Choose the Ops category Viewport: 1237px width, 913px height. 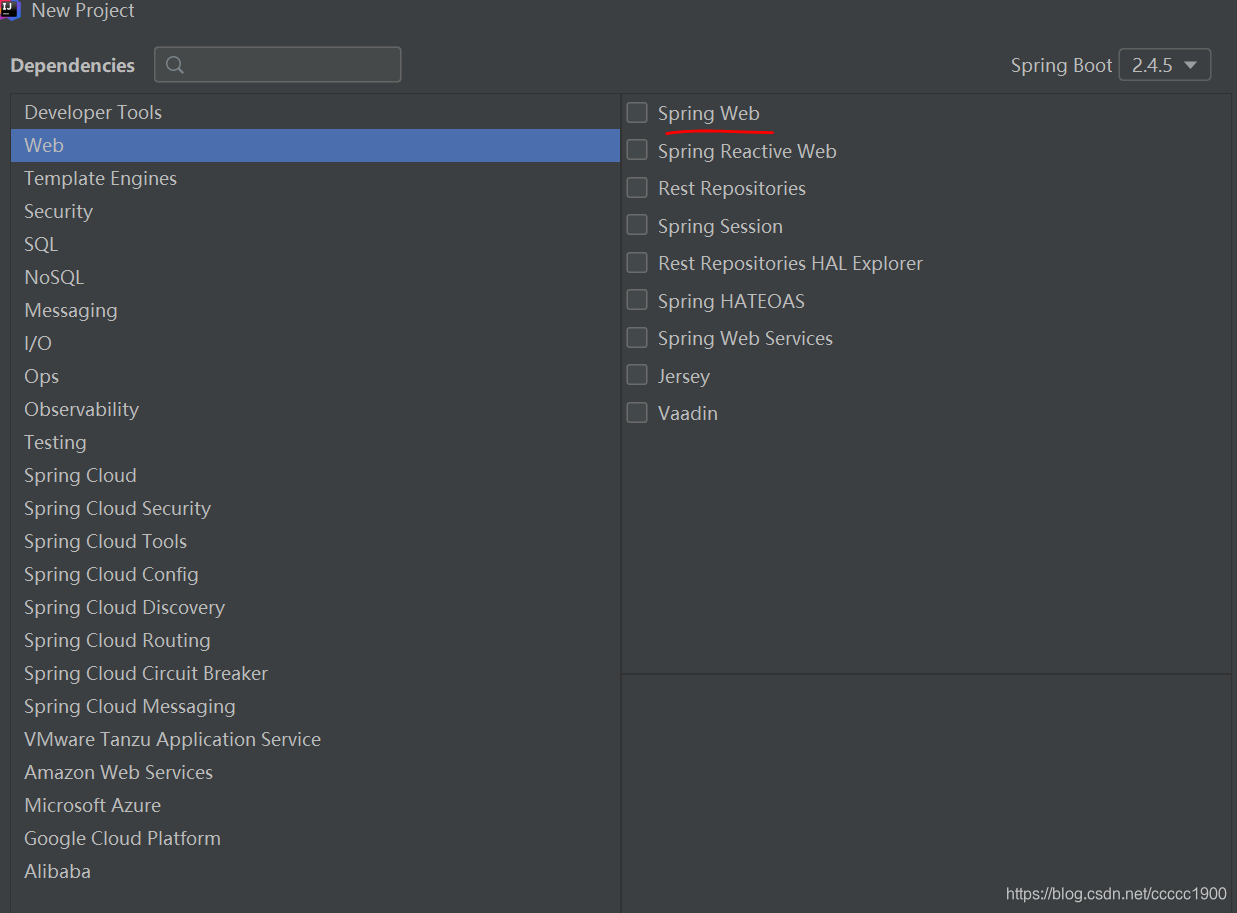tap(315, 376)
